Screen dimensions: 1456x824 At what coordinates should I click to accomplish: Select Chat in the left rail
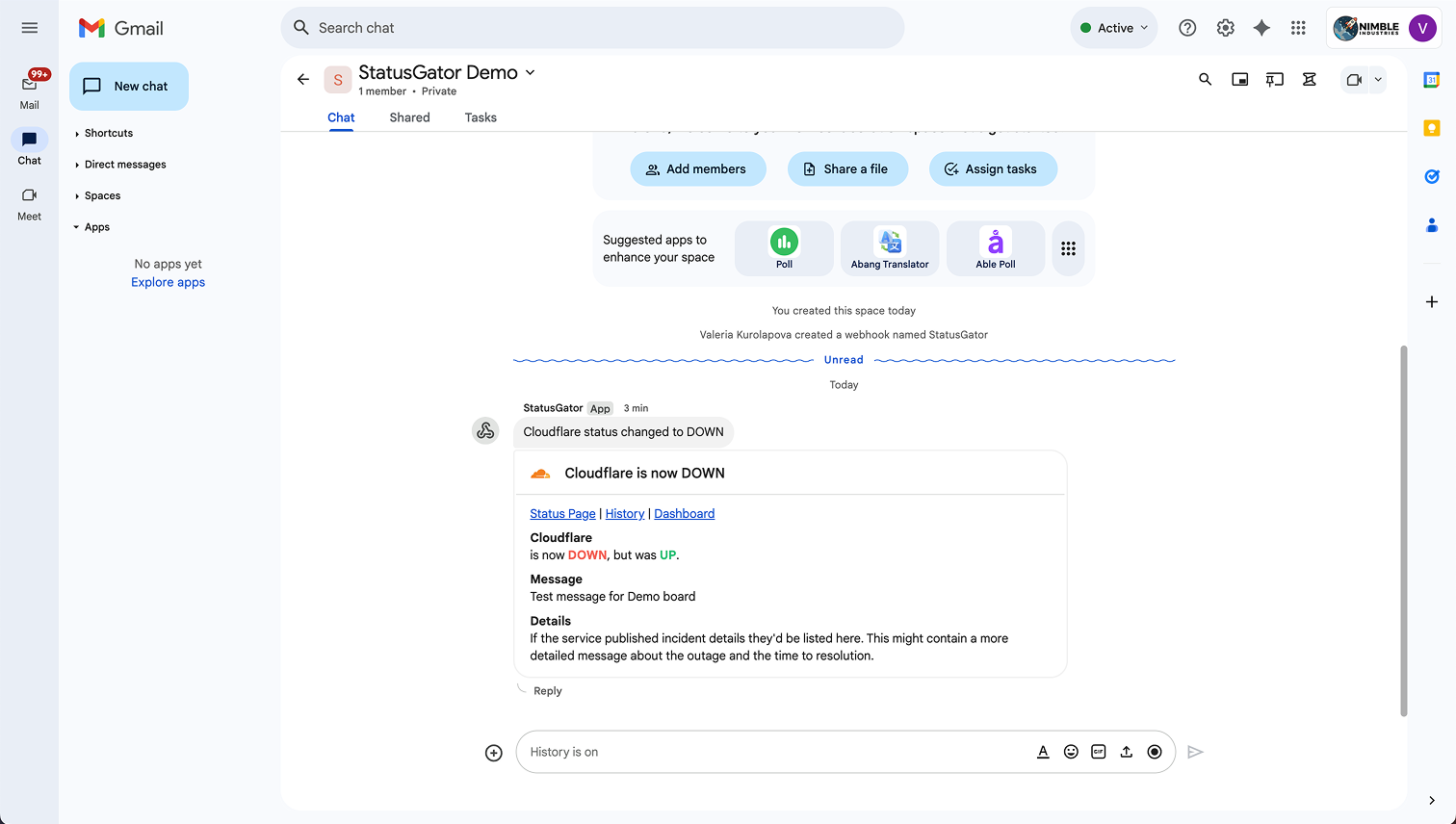pyautogui.click(x=30, y=147)
